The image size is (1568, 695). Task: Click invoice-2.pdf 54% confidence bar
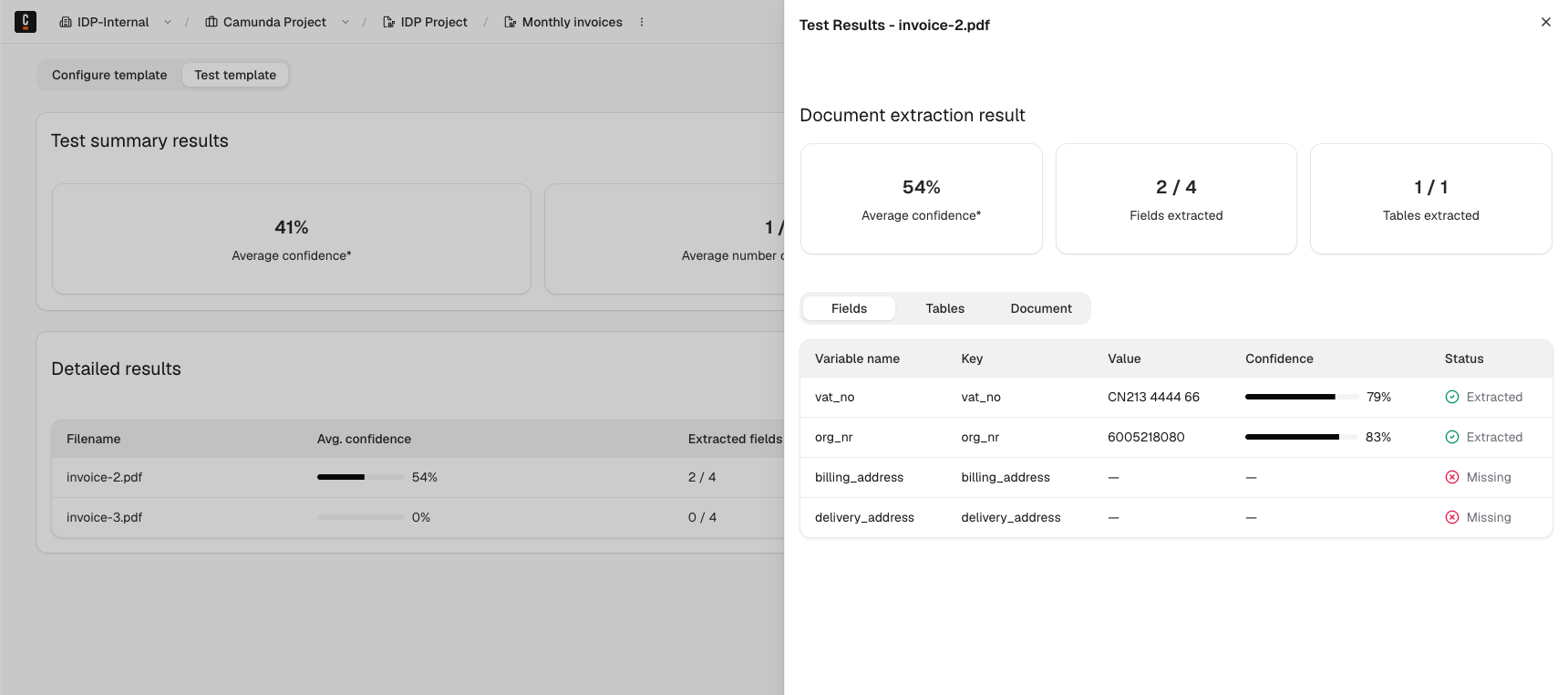pos(361,477)
